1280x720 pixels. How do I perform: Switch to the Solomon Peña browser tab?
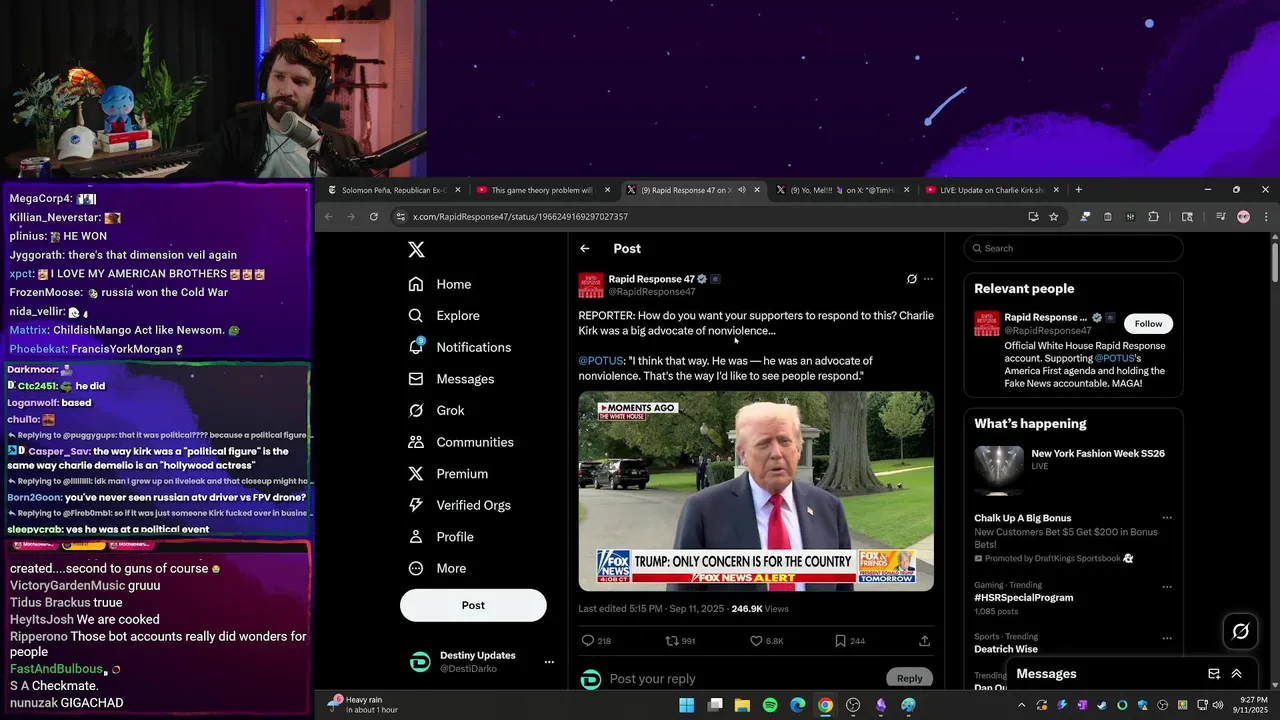[393, 190]
